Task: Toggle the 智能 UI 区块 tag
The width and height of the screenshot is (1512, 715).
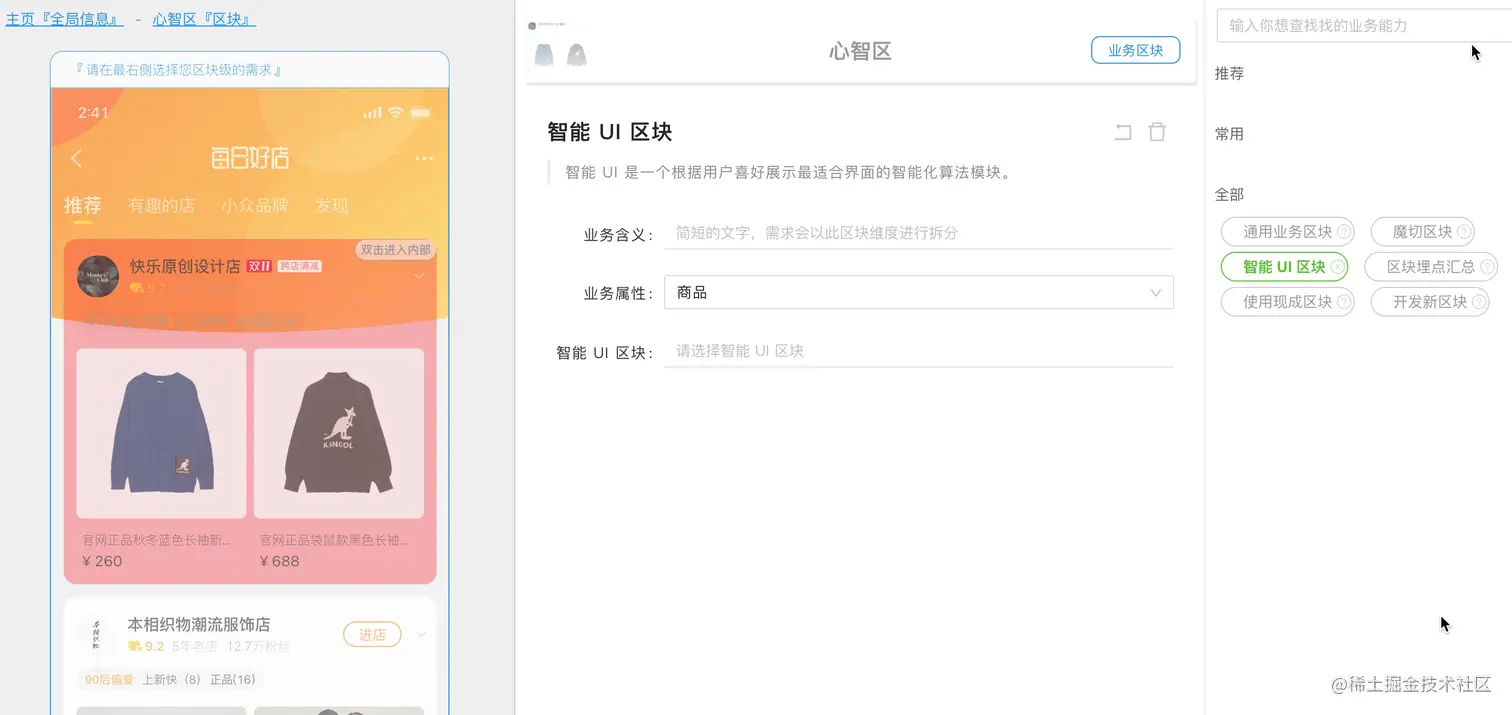Action: (x=1285, y=267)
